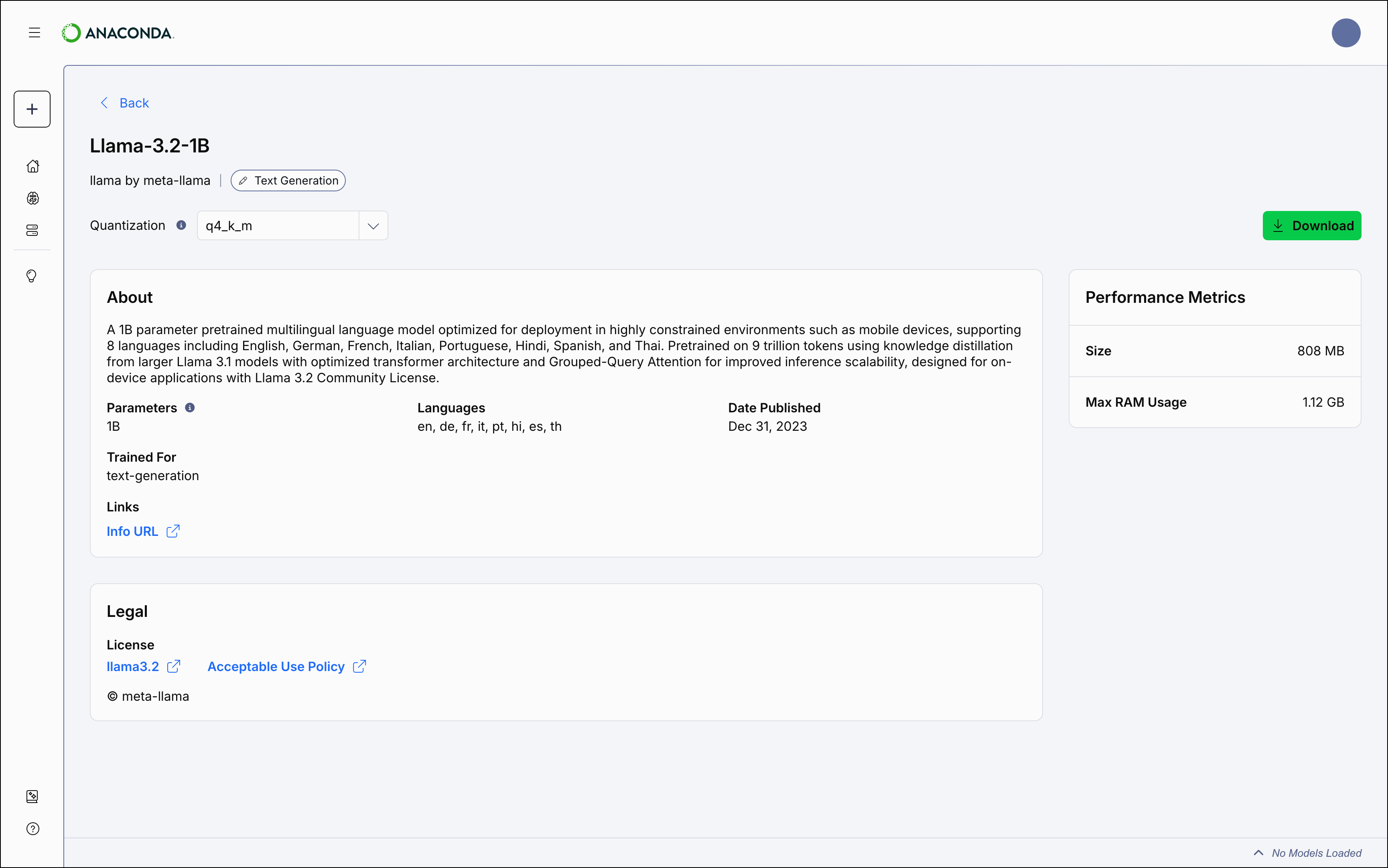Open the hamburger menu
This screenshot has height=868, width=1388.
34,33
